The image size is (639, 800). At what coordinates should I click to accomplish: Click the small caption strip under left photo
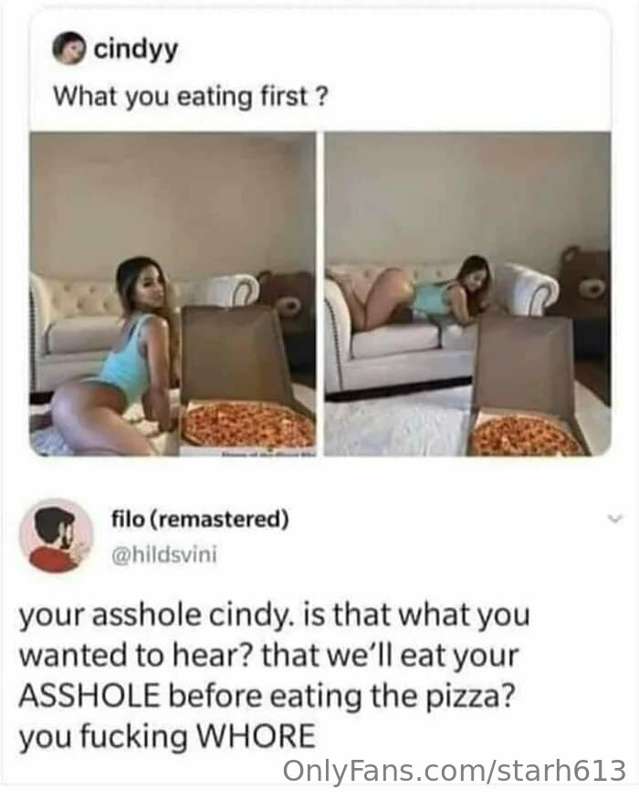[x=267, y=453]
